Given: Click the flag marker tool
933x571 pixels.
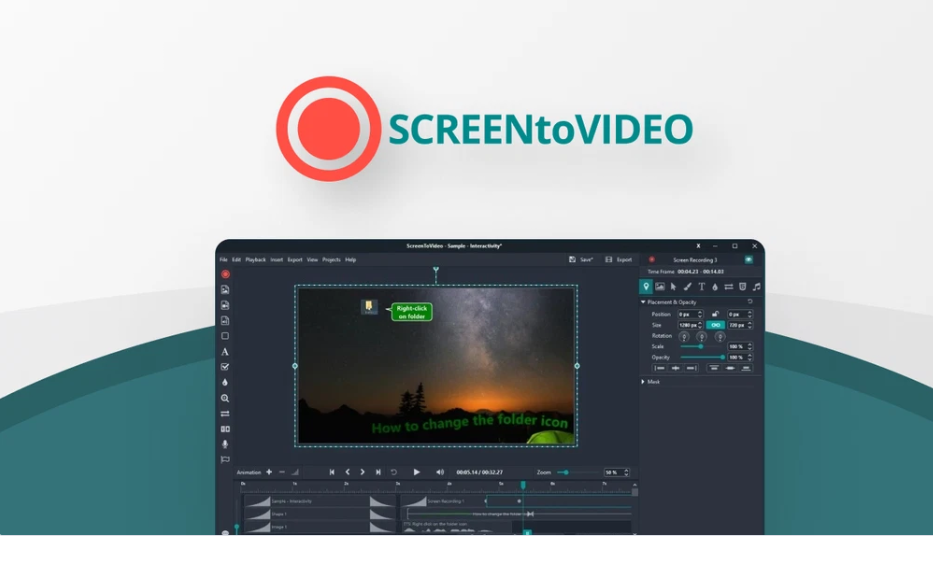Looking at the screenshot, I should pyautogui.click(x=225, y=460).
